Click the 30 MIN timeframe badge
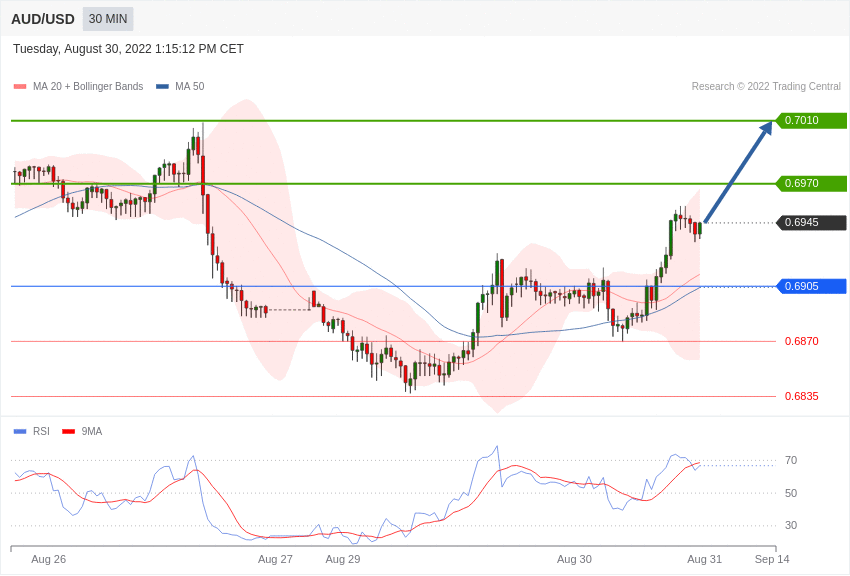This screenshot has height=576, width=850. point(108,19)
